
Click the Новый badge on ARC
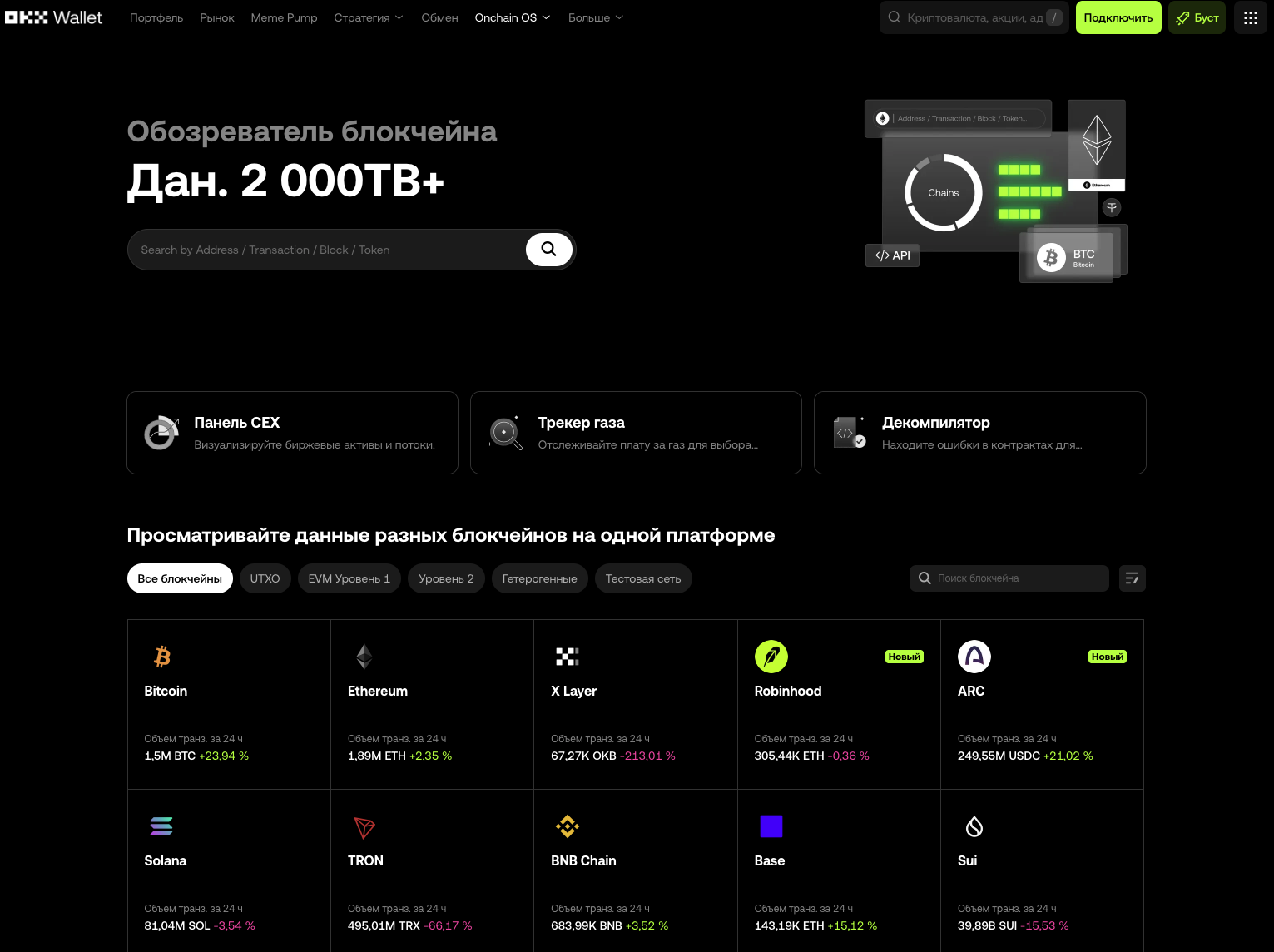[x=1108, y=657]
